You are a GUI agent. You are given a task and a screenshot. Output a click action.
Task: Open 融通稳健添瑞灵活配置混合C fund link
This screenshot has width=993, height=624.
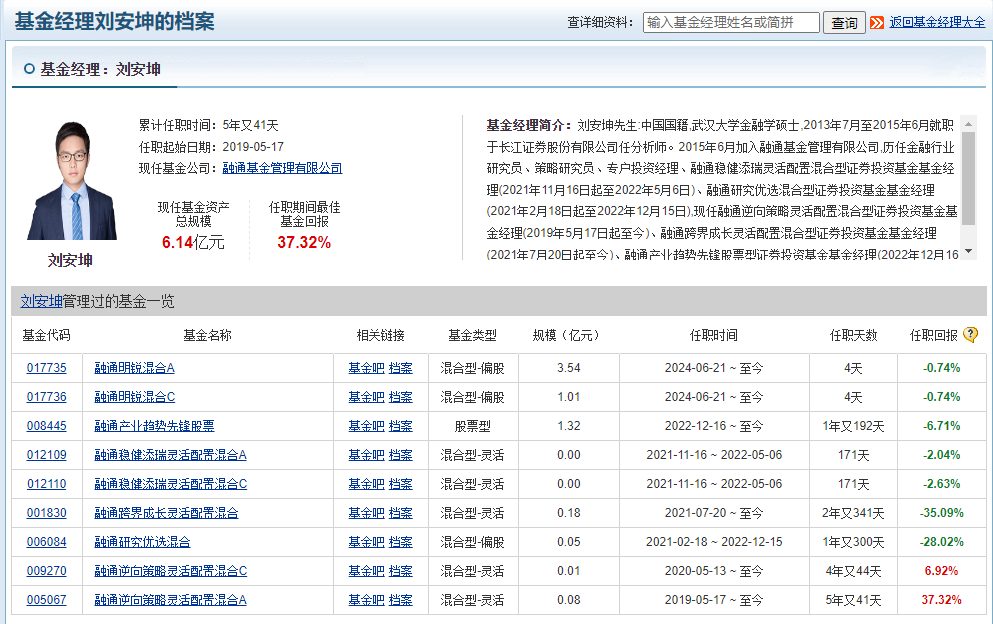point(170,484)
